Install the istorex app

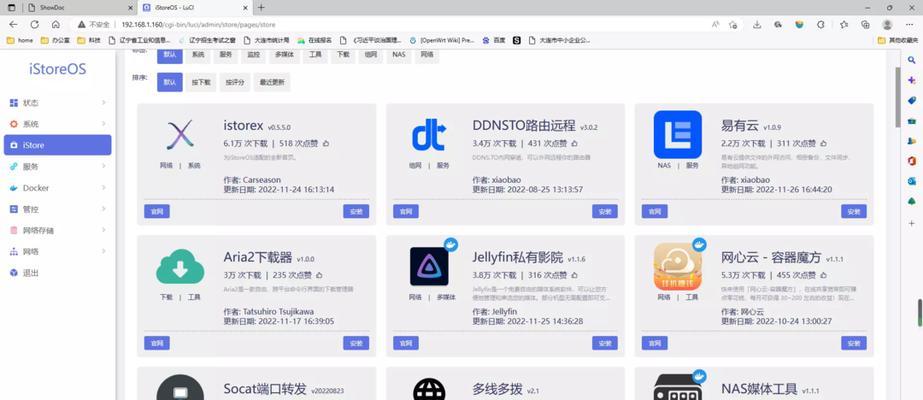coord(356,211)
